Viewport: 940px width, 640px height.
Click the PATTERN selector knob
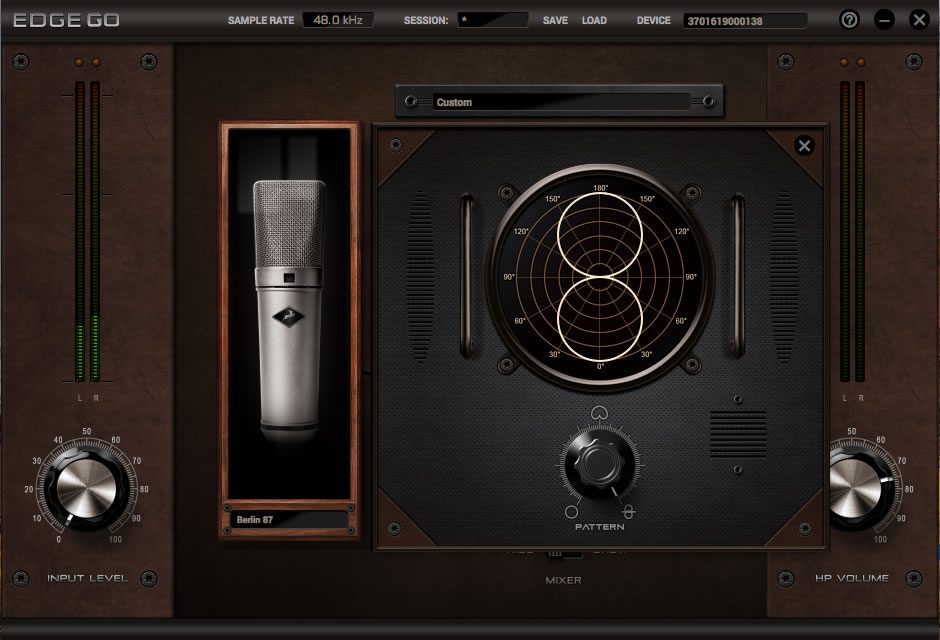coord(599,464)
